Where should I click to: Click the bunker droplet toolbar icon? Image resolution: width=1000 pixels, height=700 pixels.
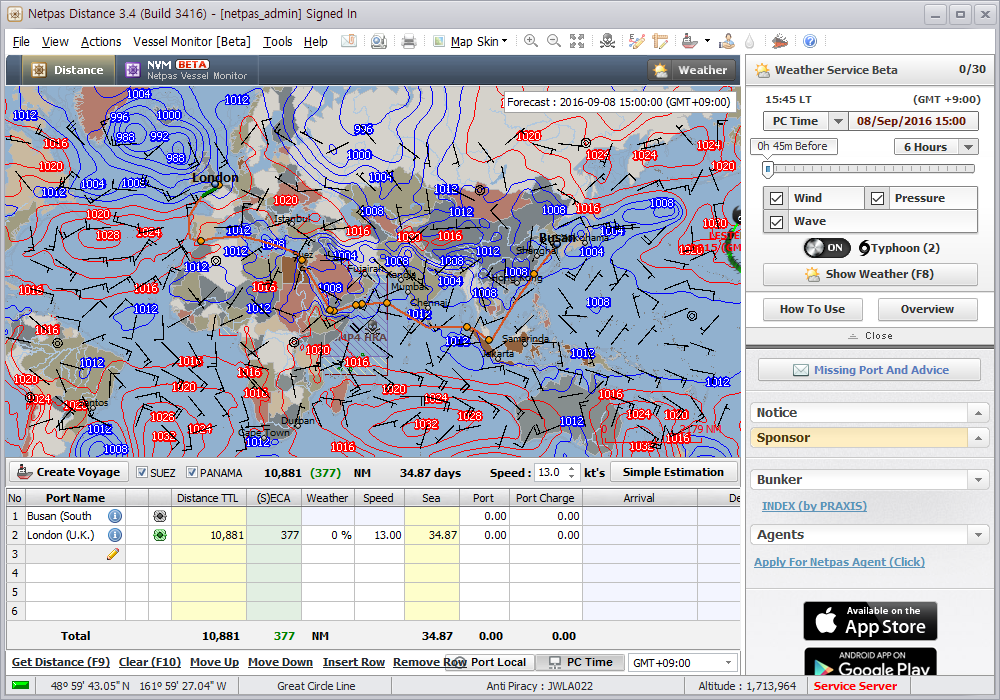pyautogui.click(x=749, y=41)
